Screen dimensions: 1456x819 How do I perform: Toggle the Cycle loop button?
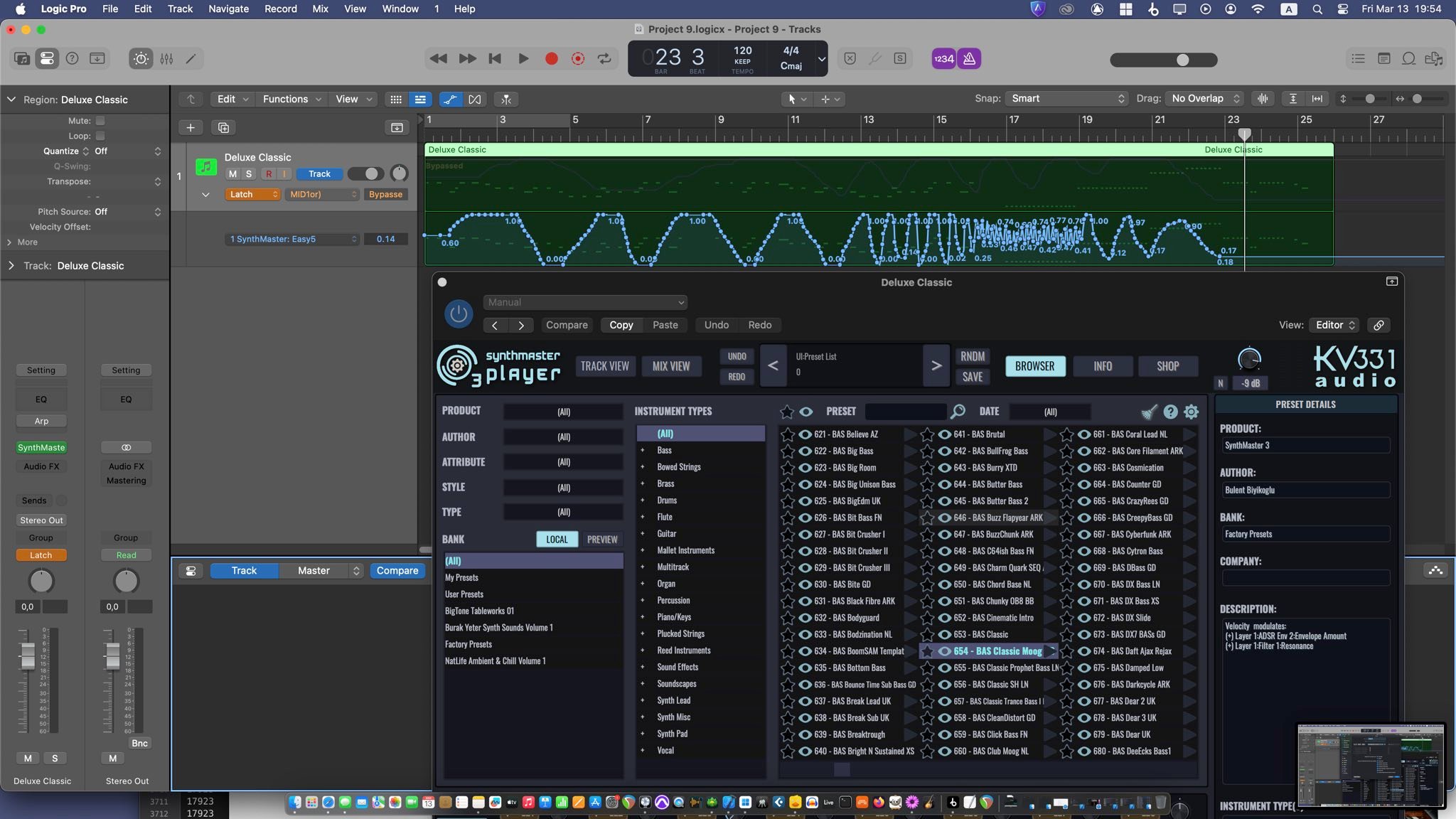[x=604, y=59]
